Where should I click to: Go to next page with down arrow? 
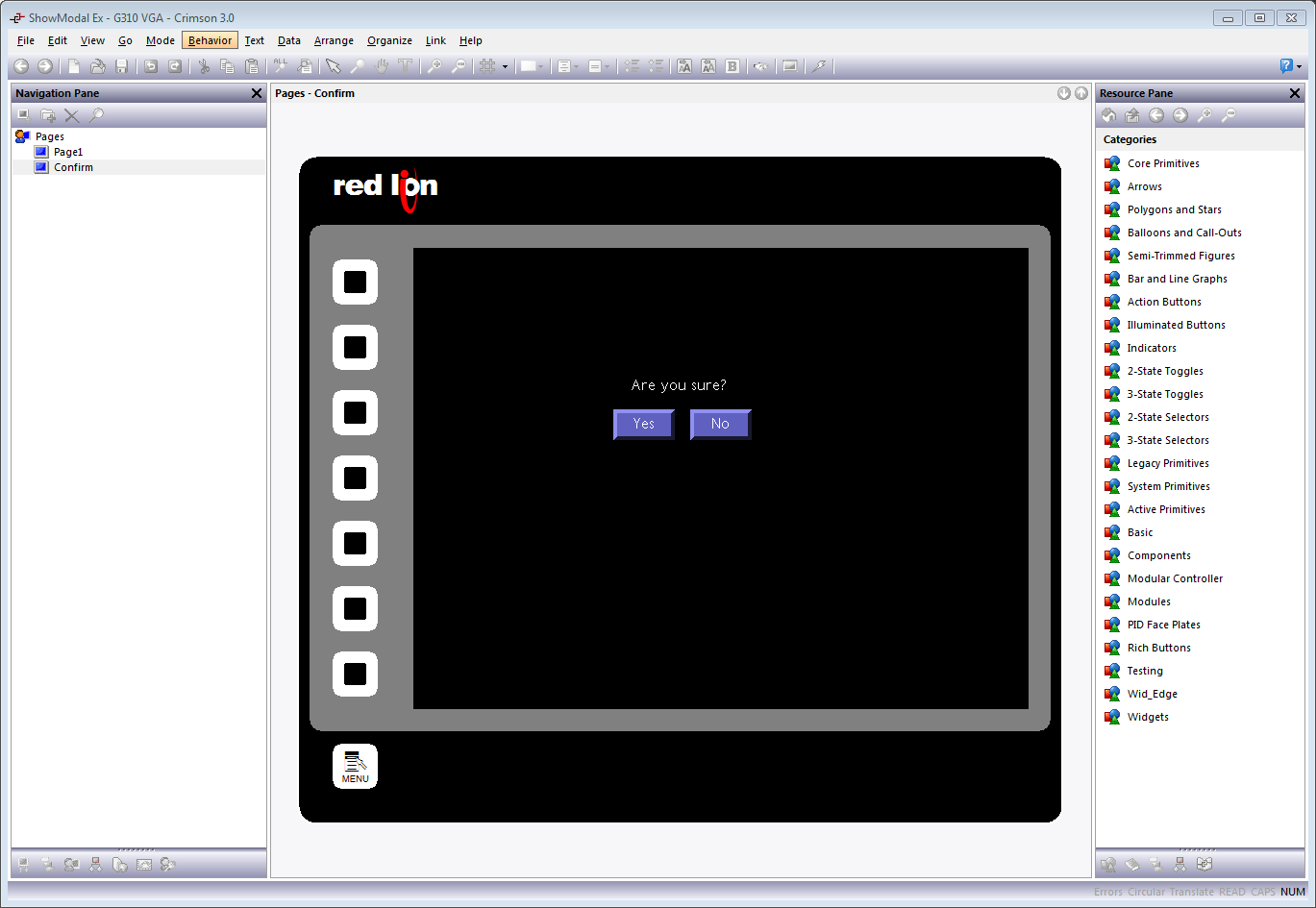pos(1064,93)
